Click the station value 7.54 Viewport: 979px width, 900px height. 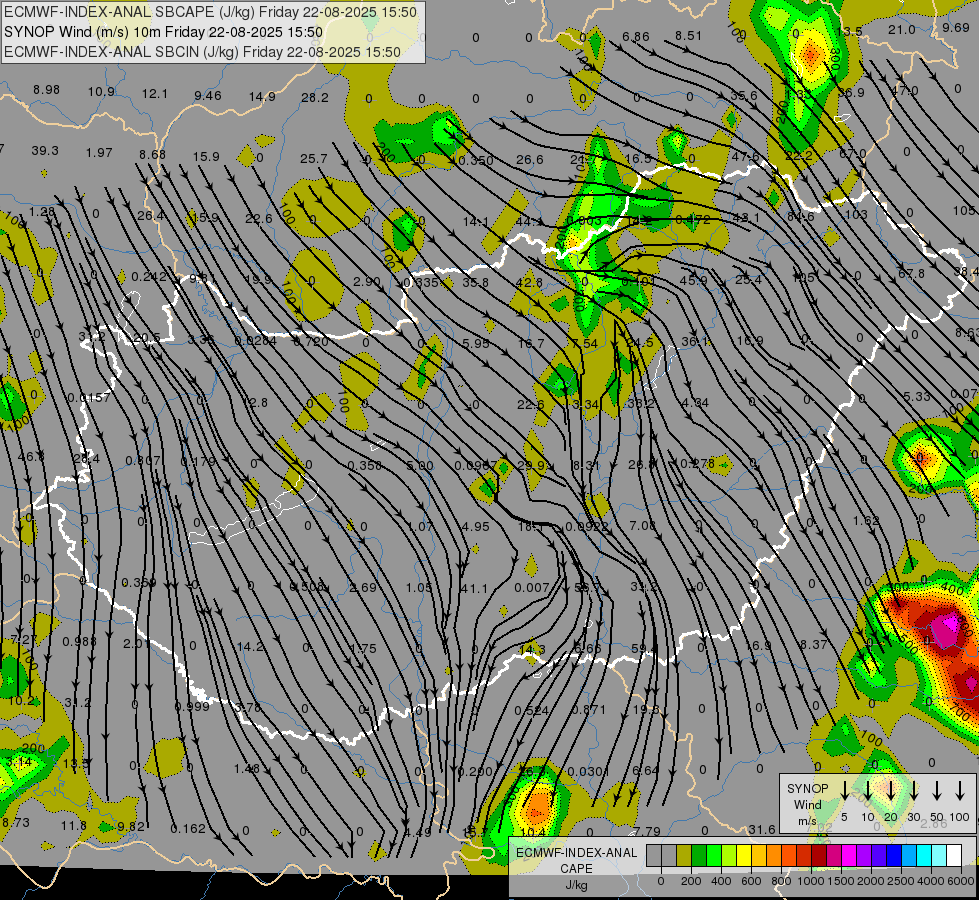click(x=584, y=344)
